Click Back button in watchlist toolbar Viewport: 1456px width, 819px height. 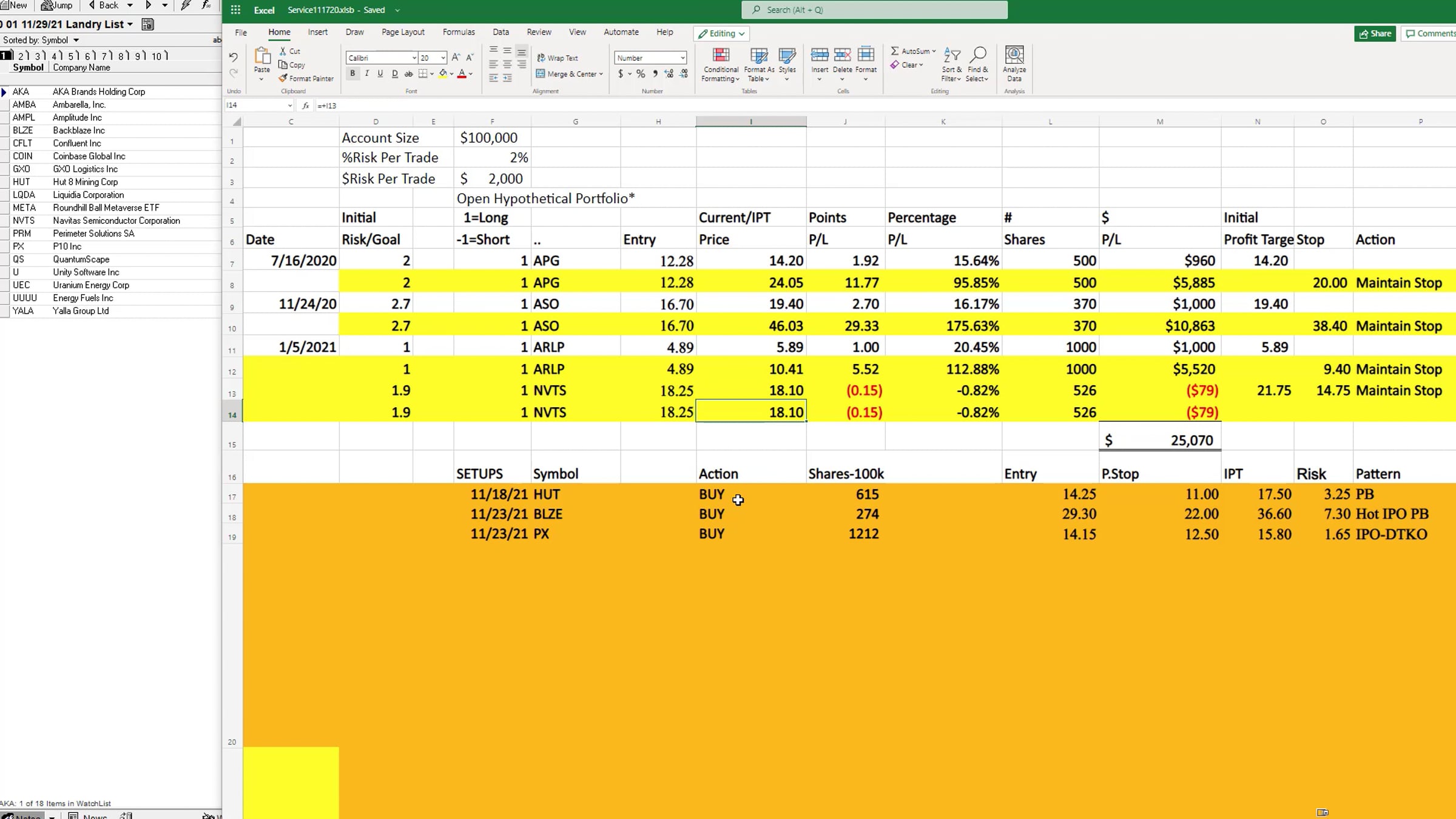(x=104, y=5)
